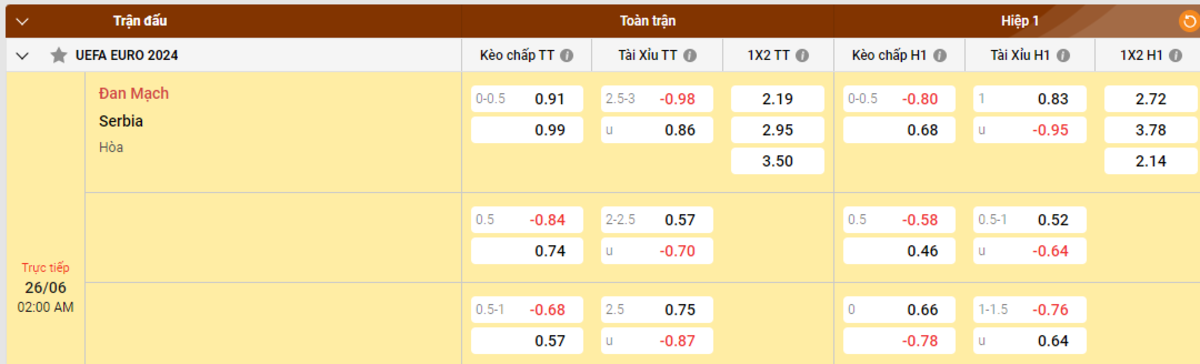Favorite UEFA EURO 2024 with star icon
Viewport: 1200px width, 364px height.
58,56
